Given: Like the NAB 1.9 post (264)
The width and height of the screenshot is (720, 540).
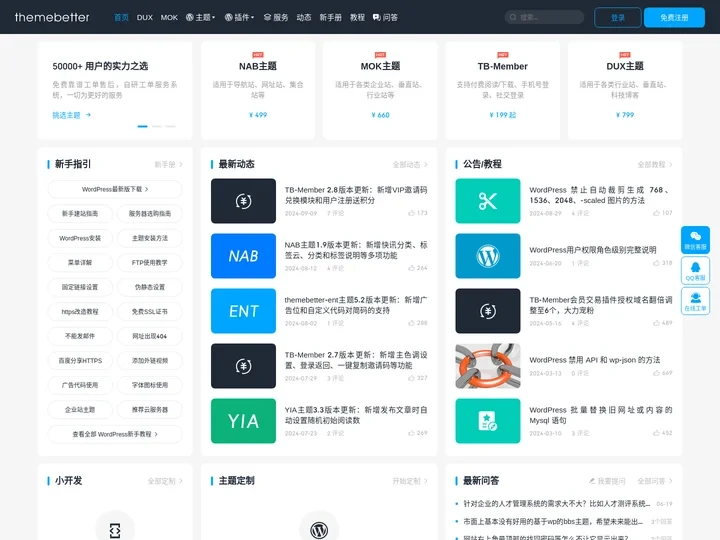Looking at the screenshot, I should tap(417, 268).
